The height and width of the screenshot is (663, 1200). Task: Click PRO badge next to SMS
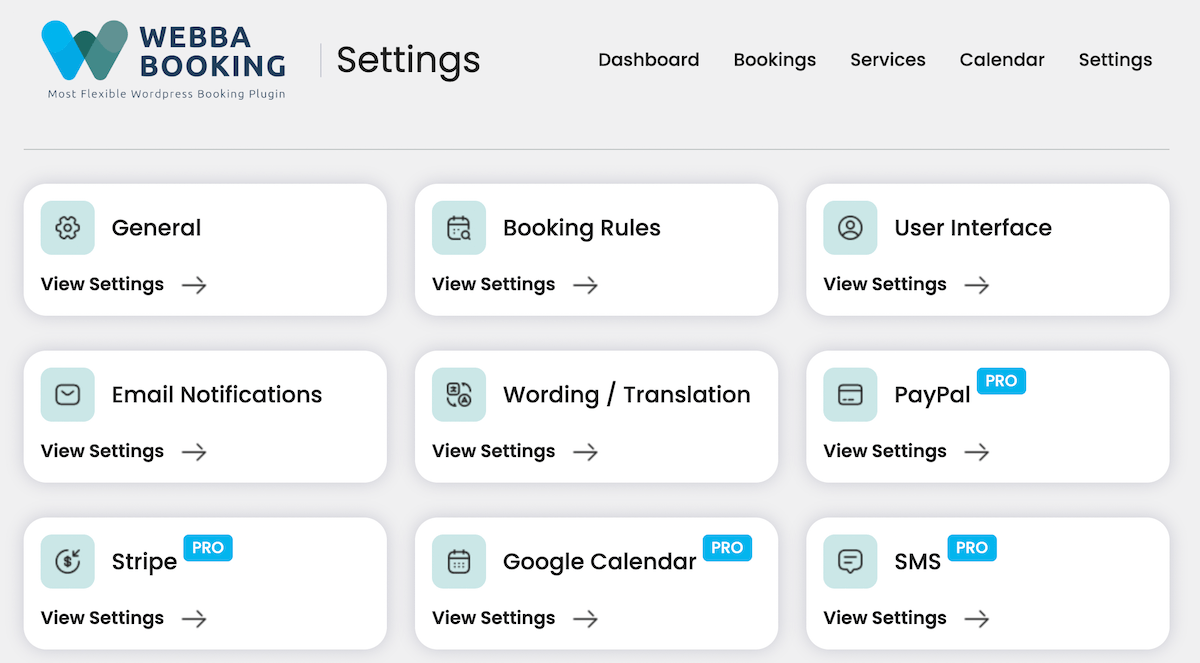pos(972,548)
